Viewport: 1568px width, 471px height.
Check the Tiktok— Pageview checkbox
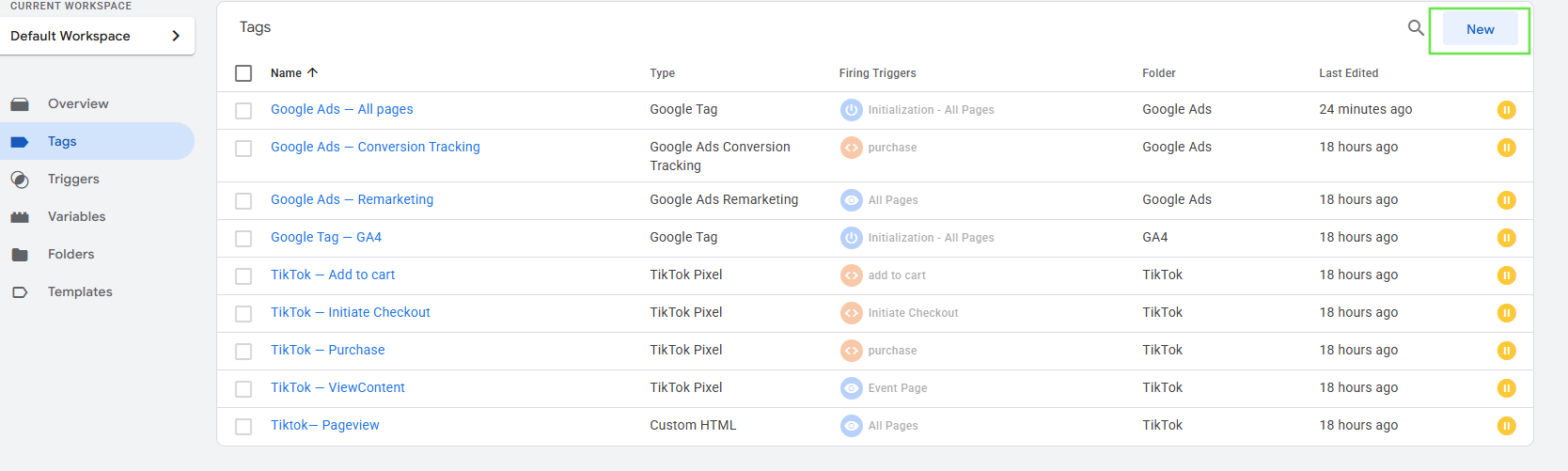point(243,427)
